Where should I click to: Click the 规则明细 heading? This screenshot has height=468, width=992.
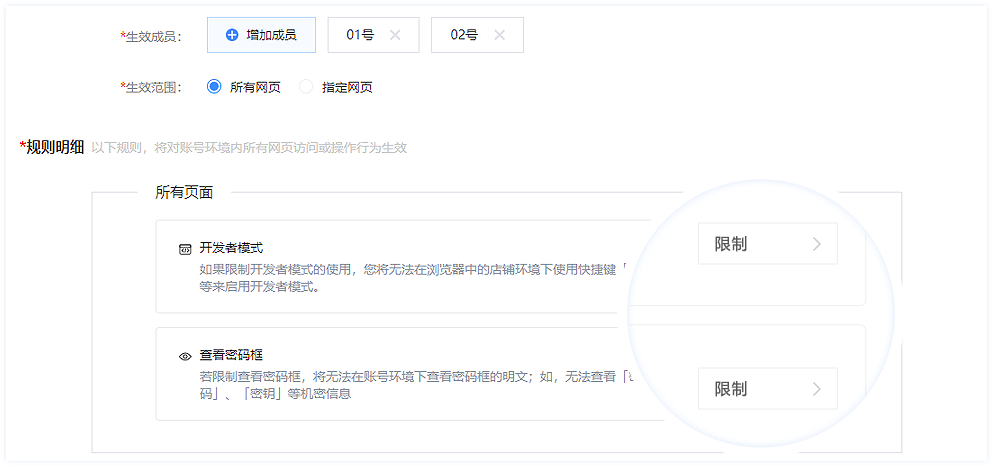[x=54, y=147]
